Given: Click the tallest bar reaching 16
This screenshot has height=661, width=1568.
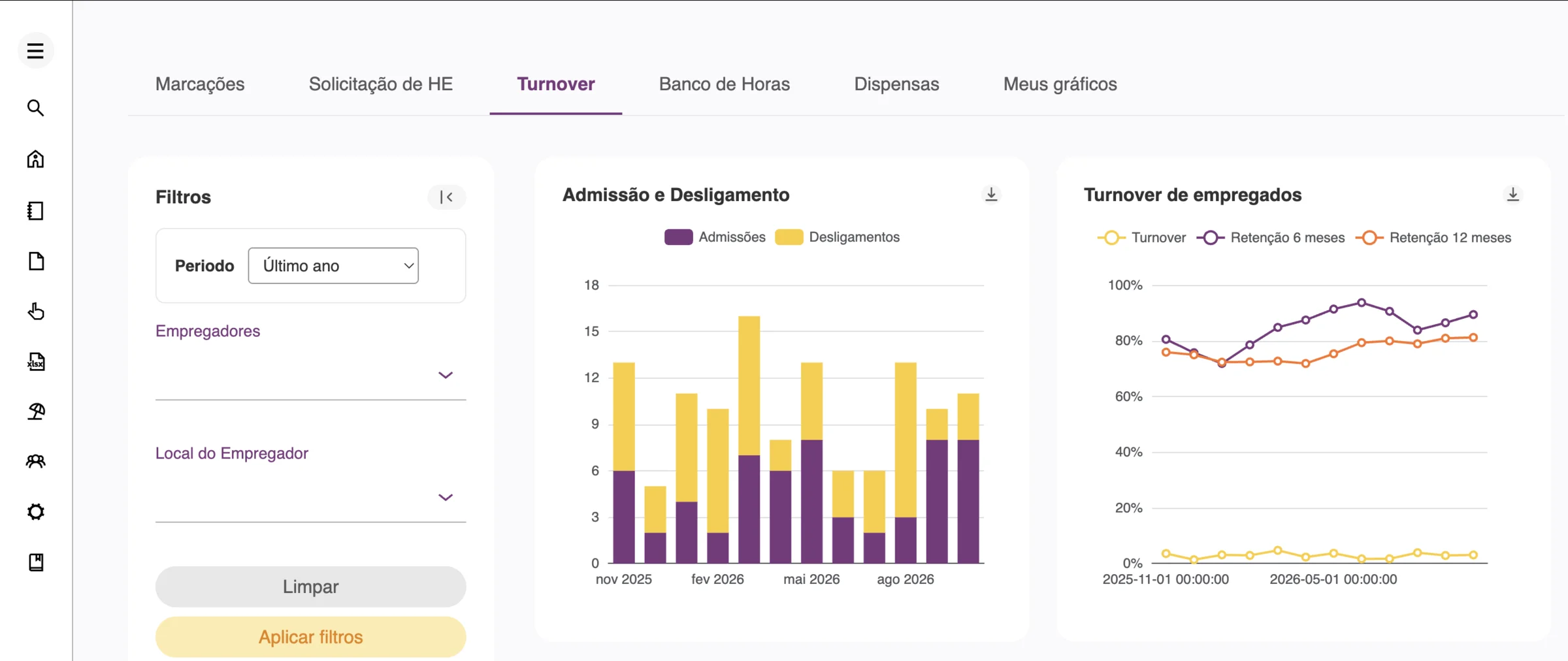Looking at the screenshot, I should [749, 440].
